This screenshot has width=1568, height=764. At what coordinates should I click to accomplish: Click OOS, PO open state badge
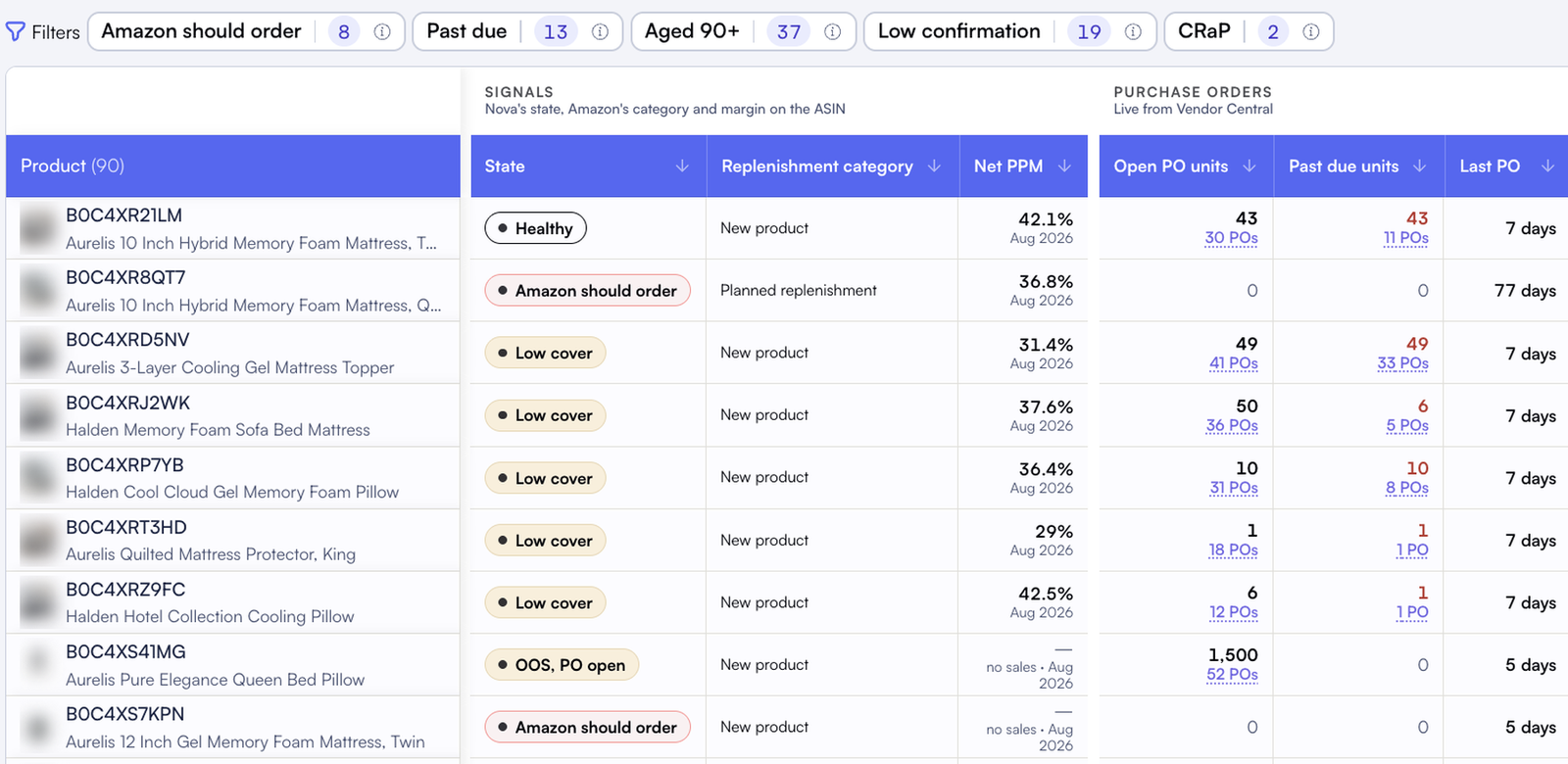(x=562, y=665)
